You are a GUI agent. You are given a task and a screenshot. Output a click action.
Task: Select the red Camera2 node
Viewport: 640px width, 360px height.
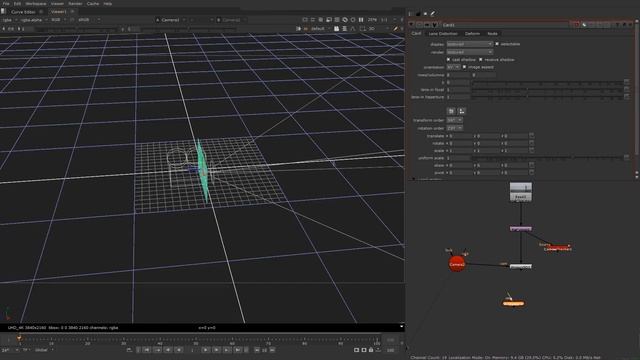(x=457, y=264)
